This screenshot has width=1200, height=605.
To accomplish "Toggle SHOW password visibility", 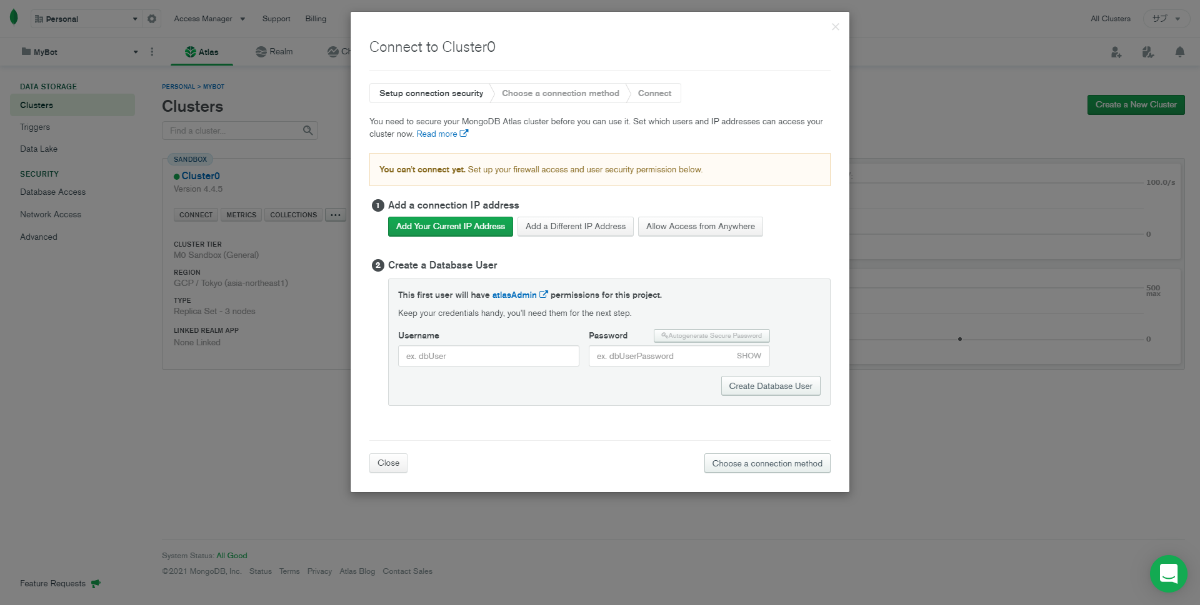I will point(749,356).
